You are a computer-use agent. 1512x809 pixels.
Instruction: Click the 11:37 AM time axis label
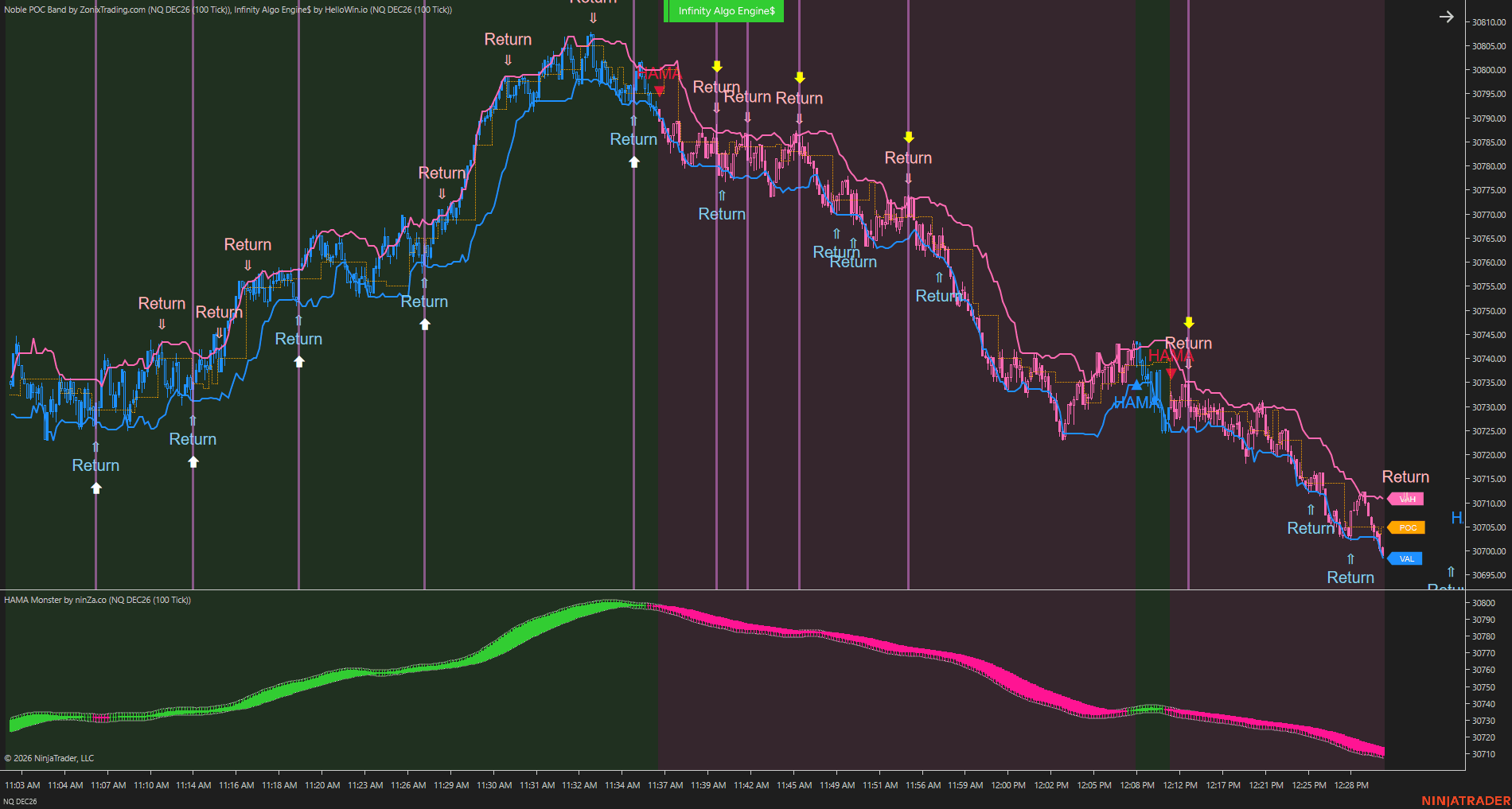pyautogui.click(x=665, y=785)
